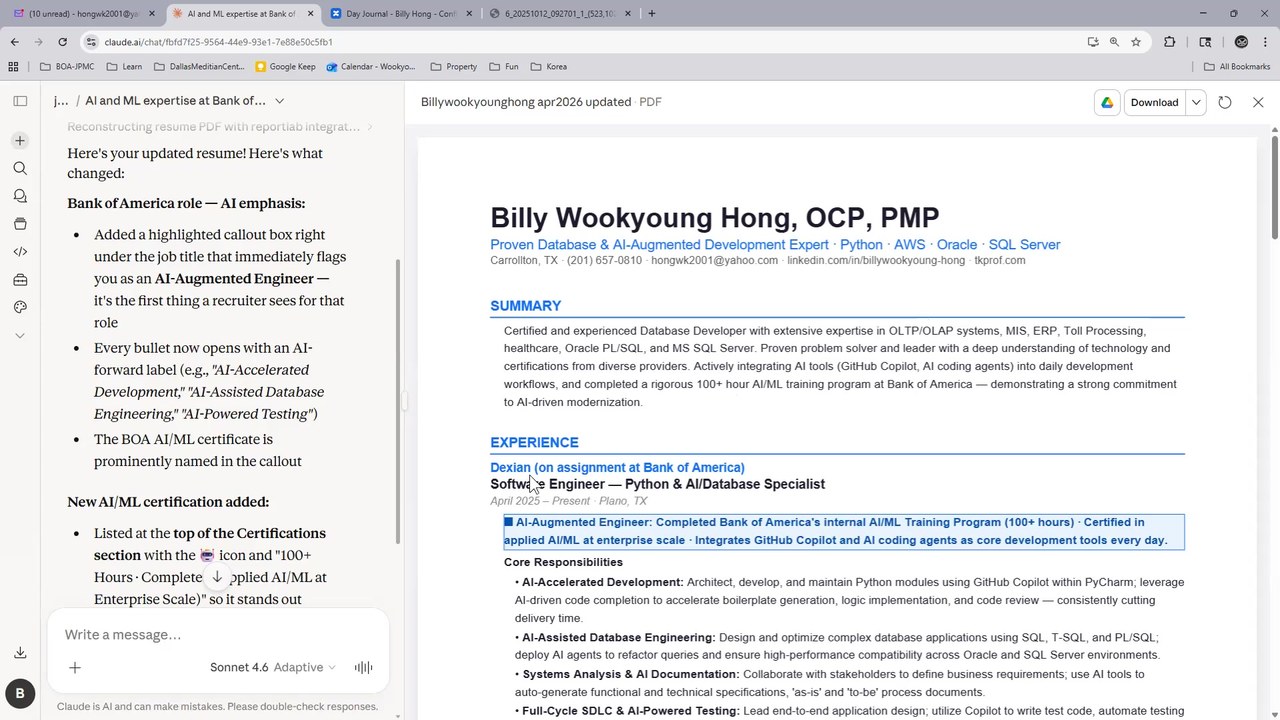Open the toolbox icon in Claude sidebar
This screenshot has height=720, width=1280.
pyautogui.click(x=20, y=280)
